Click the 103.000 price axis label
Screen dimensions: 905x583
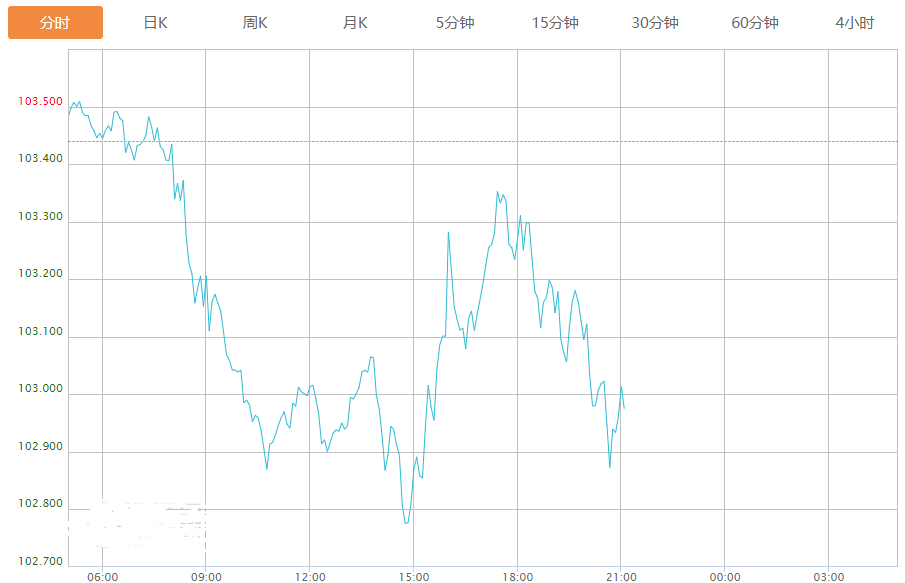pyautogui.click(x=40, y=389)
